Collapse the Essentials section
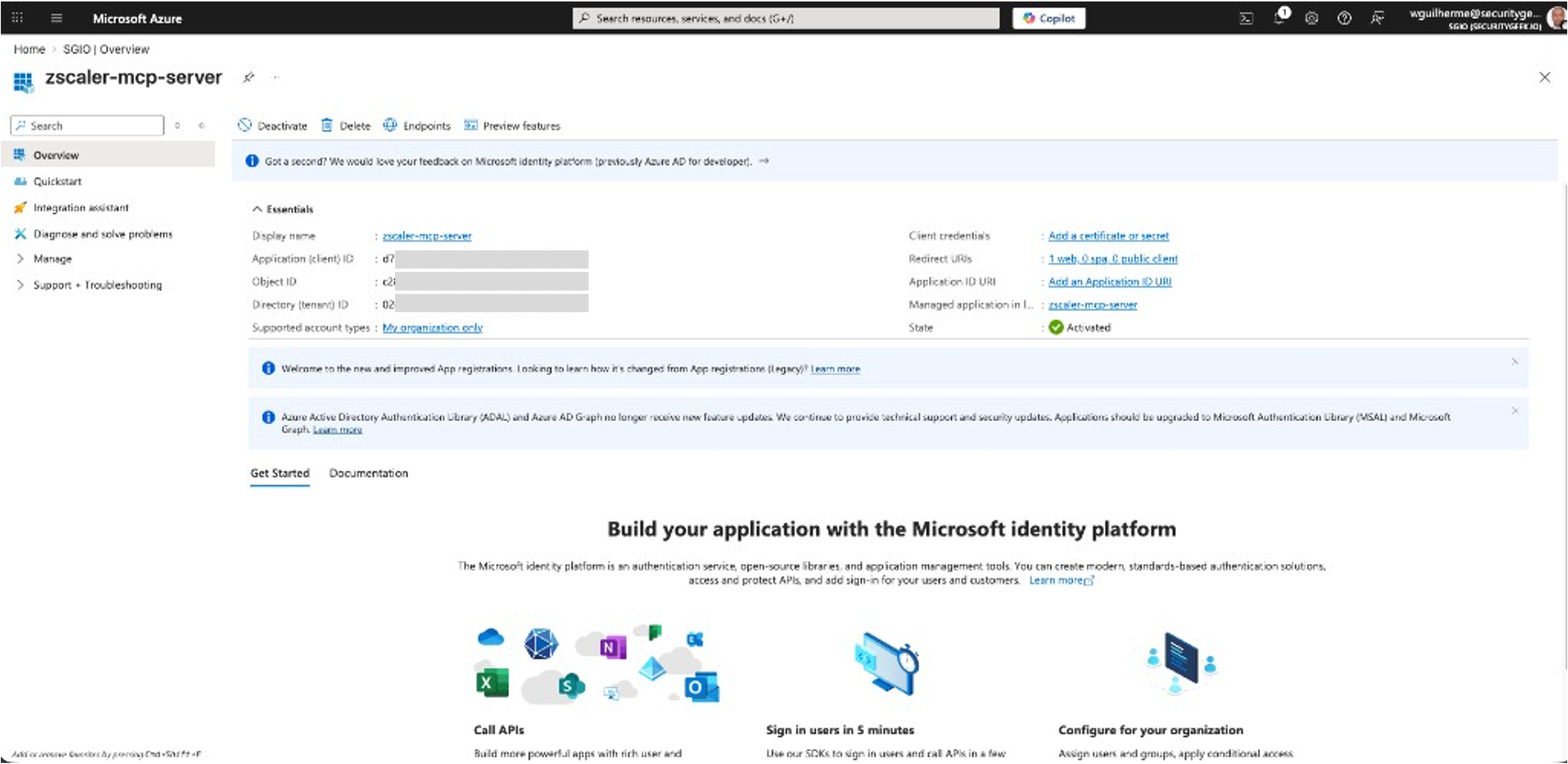The image size is (1568, 764). tap(283, 209)
